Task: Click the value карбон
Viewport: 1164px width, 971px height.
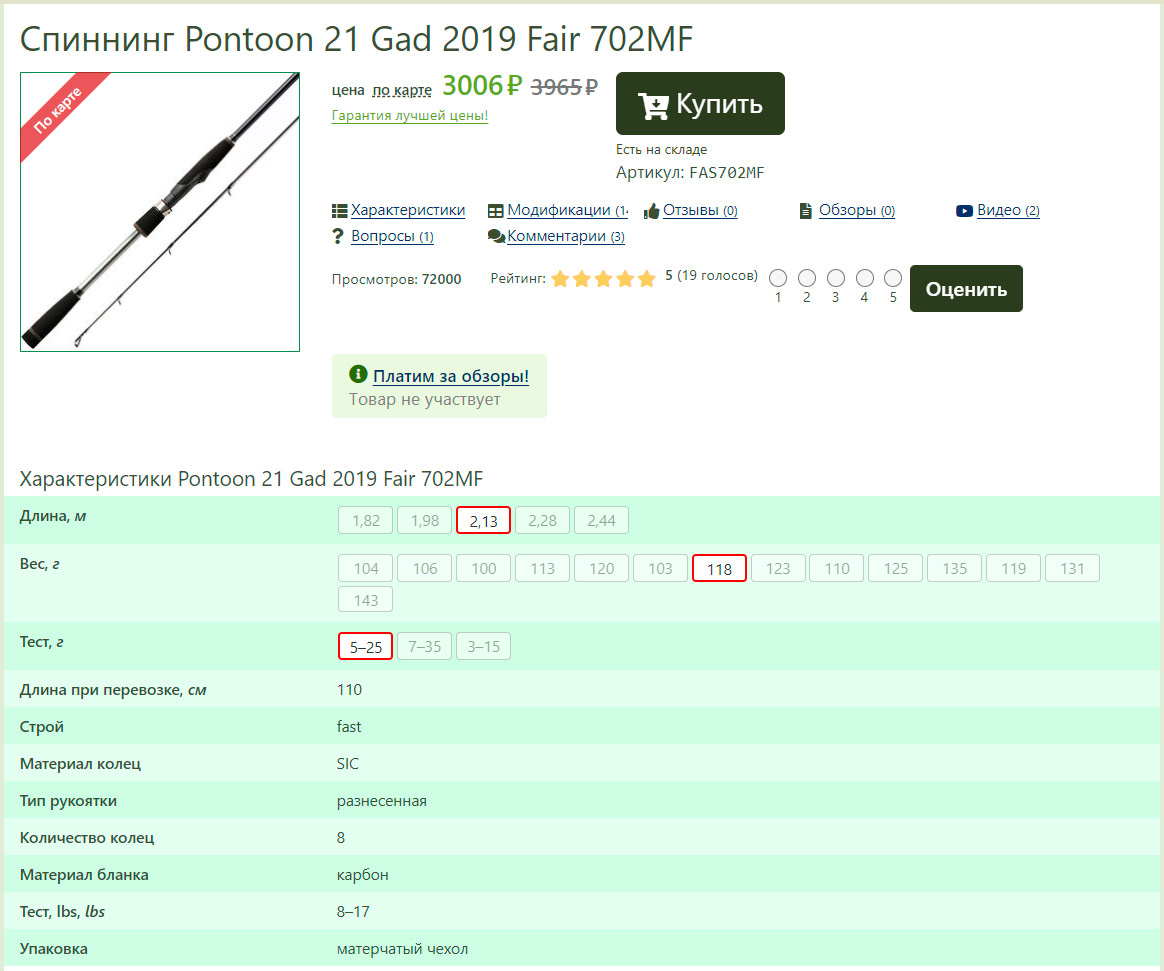Action: click(362, 875)
